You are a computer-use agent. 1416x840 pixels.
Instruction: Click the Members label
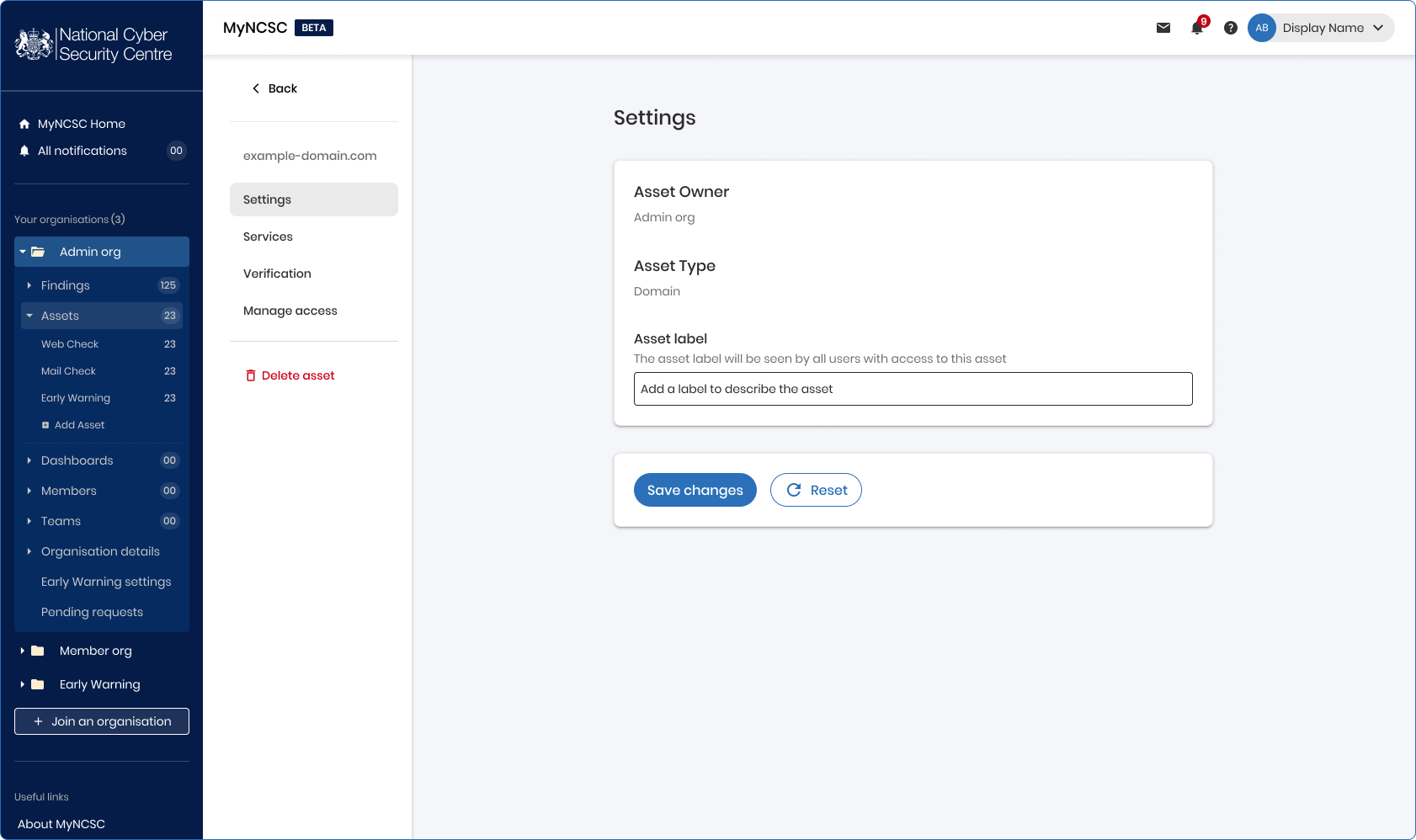(69, 491)
